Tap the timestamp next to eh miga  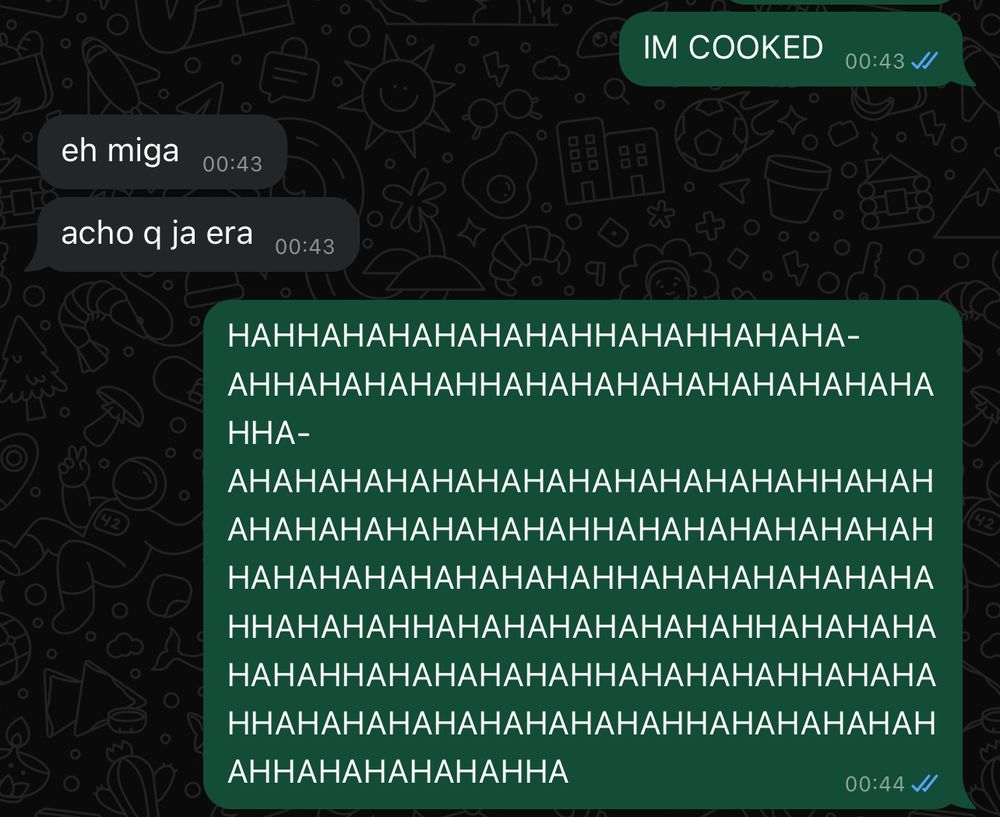[x=232, y=164]
